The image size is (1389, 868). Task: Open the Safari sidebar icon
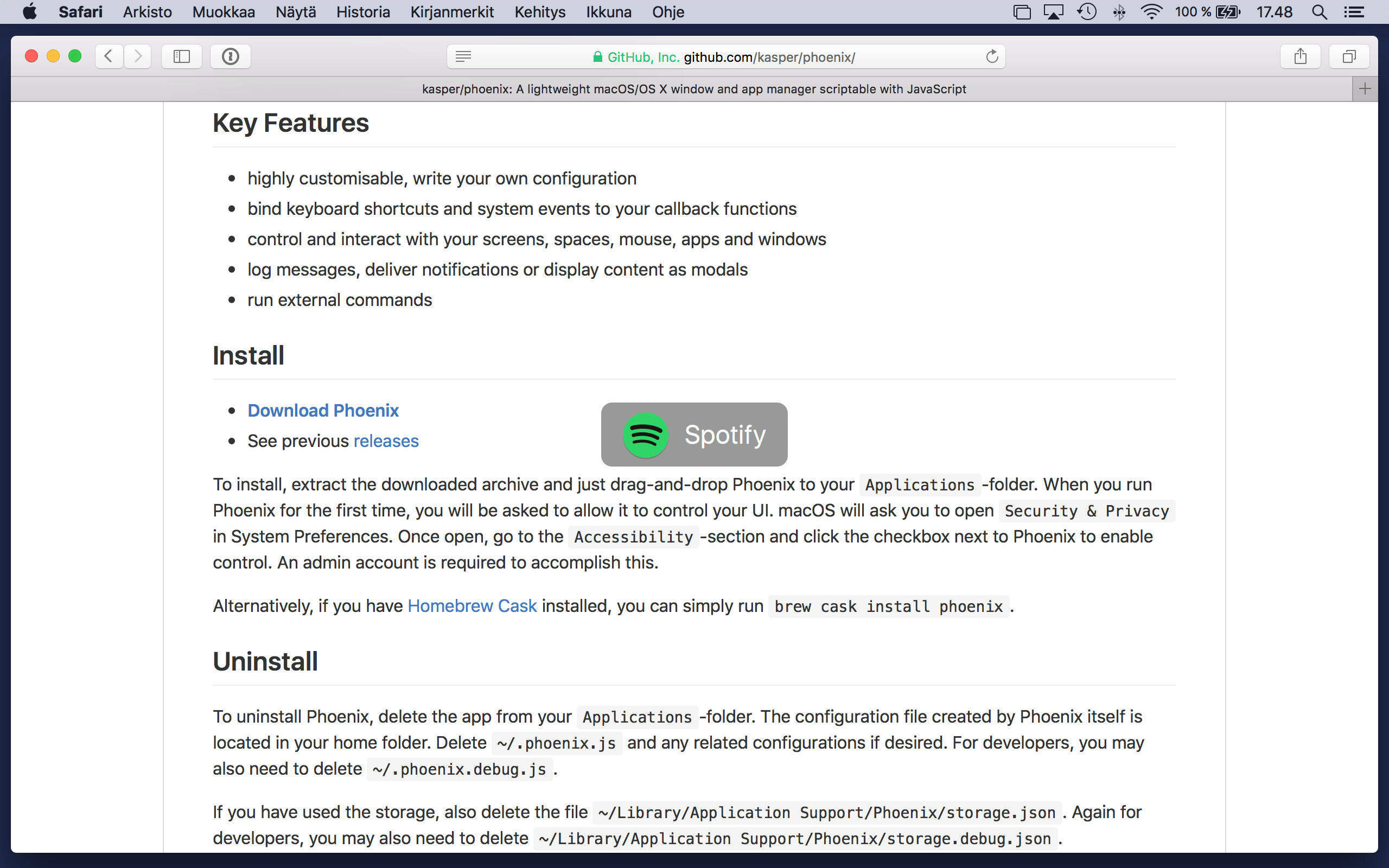(x=181, y=56)
